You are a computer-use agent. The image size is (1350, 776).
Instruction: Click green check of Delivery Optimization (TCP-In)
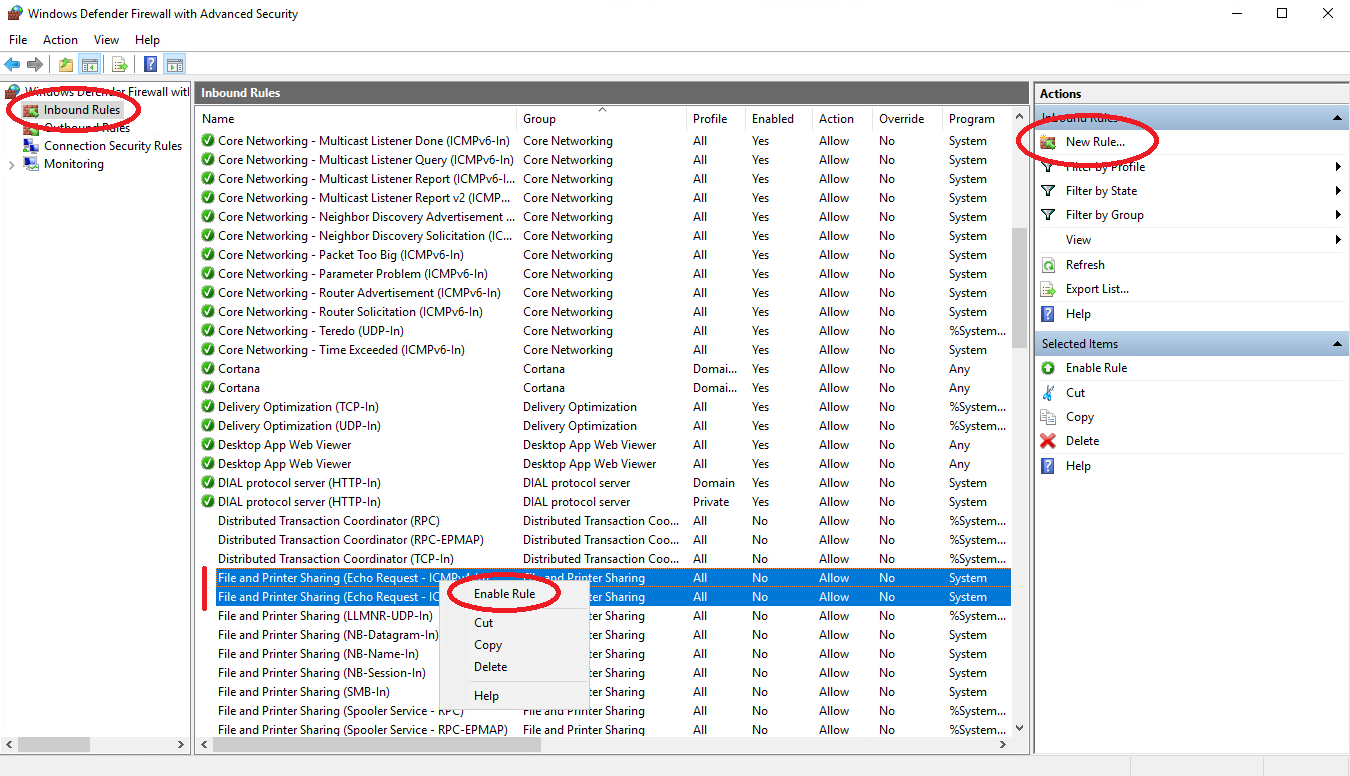(x=208, y=407)
